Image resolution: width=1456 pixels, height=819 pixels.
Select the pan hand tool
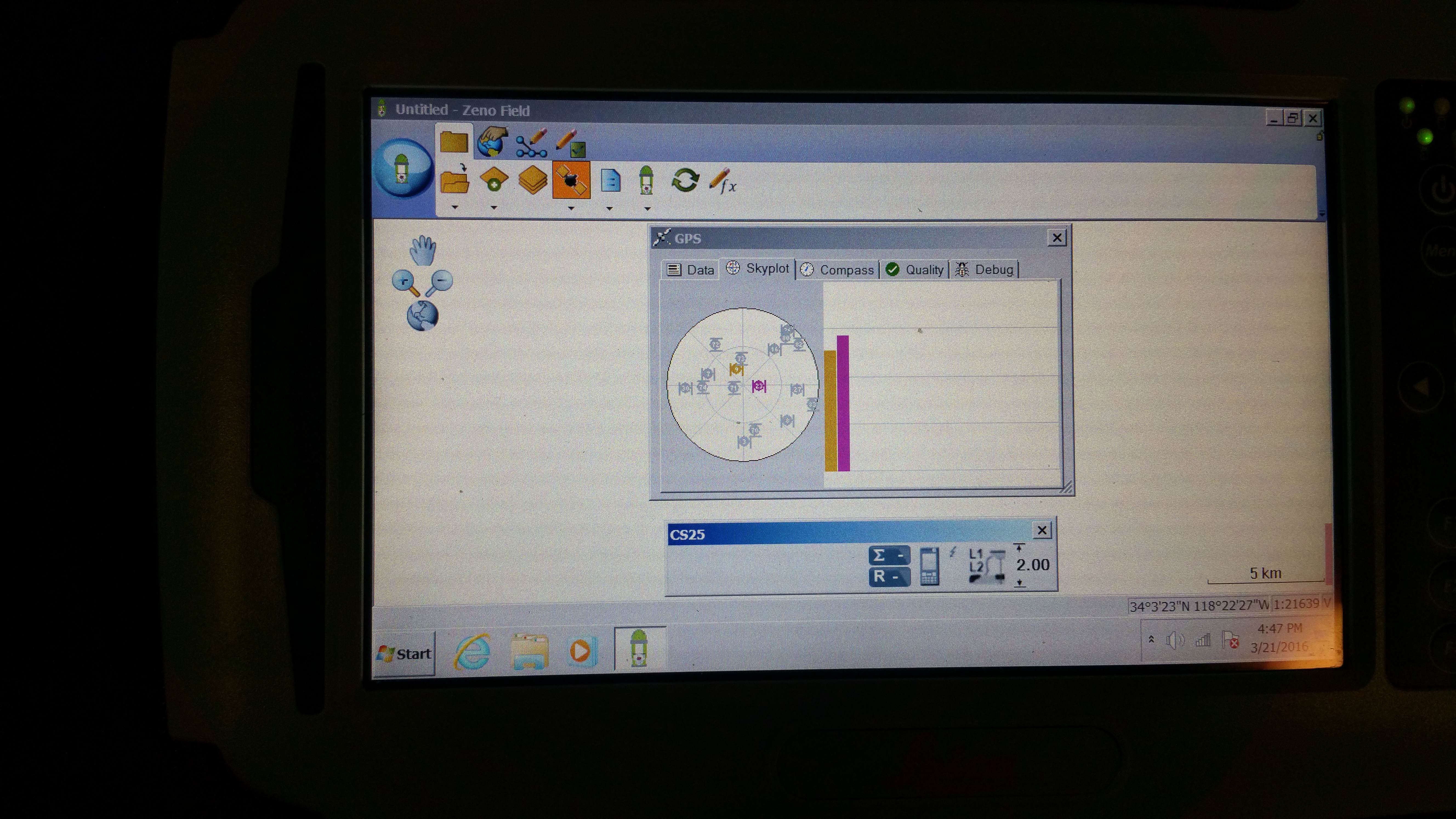click(x=422, y=251)
